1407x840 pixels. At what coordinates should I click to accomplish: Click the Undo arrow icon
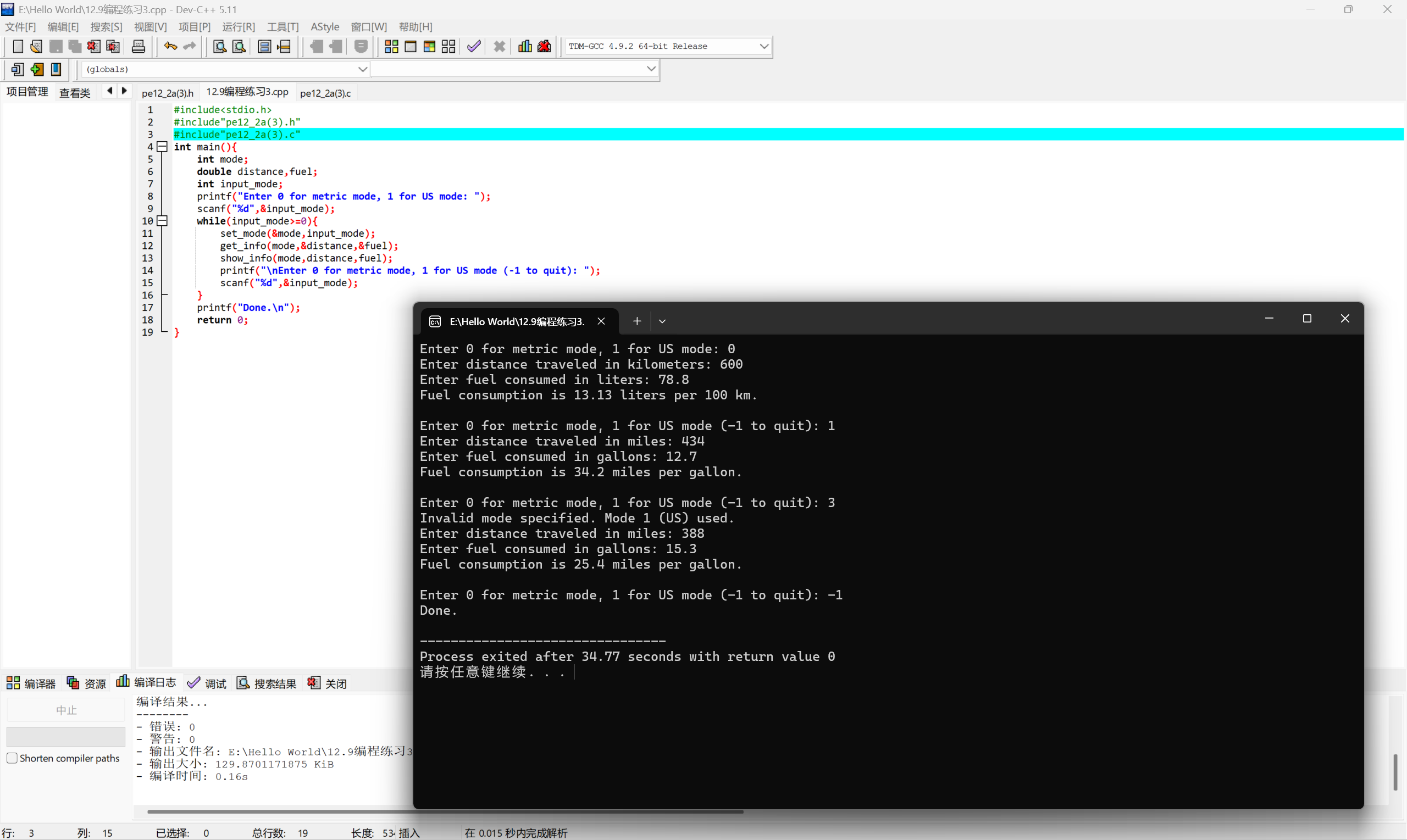click(x=170, y=46)
